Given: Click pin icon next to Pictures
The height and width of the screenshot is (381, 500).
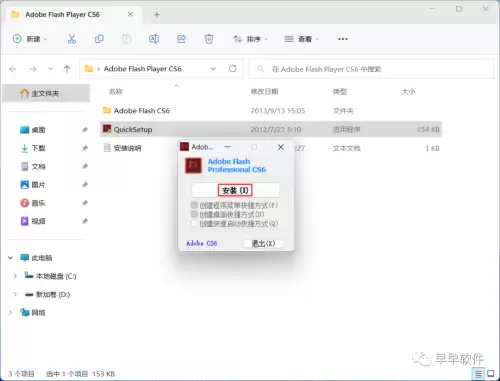Looking at the screenshot, I should [85, 185].
